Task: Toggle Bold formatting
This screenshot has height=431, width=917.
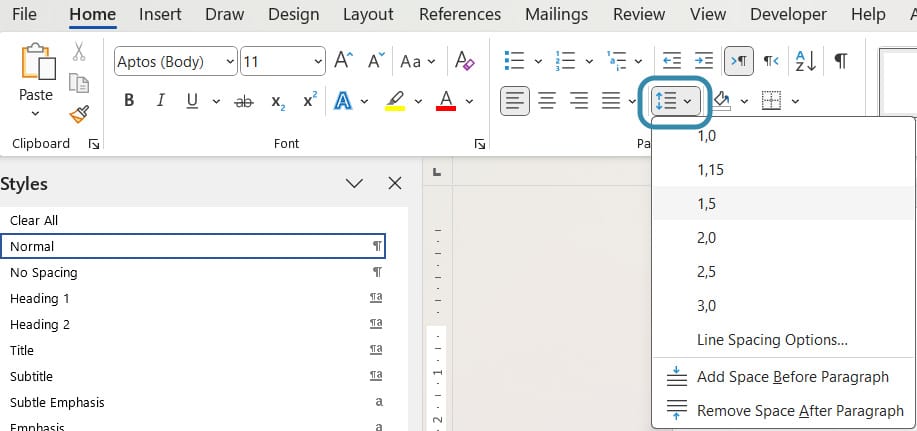Action: click(129, 101)
